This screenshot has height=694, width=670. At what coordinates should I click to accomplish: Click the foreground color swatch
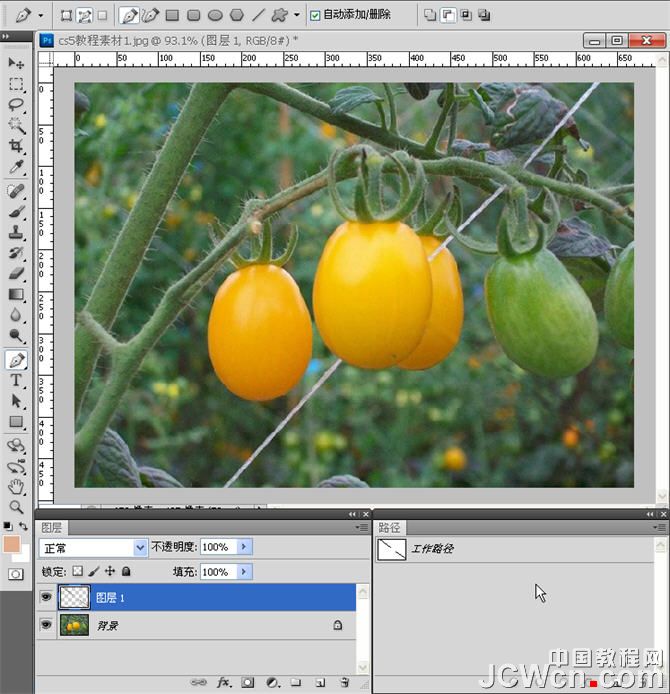(11, 544)
